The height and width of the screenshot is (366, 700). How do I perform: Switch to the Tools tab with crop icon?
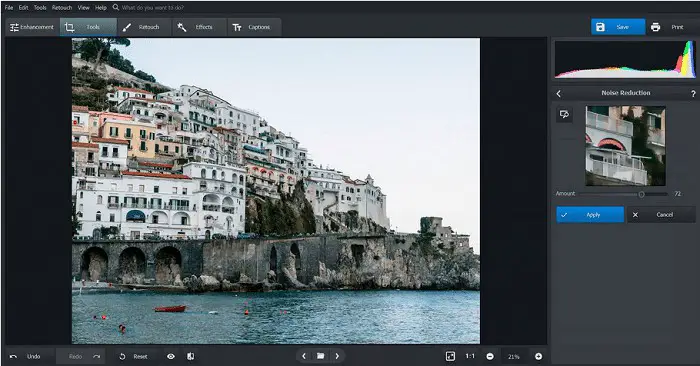[88, 27]
